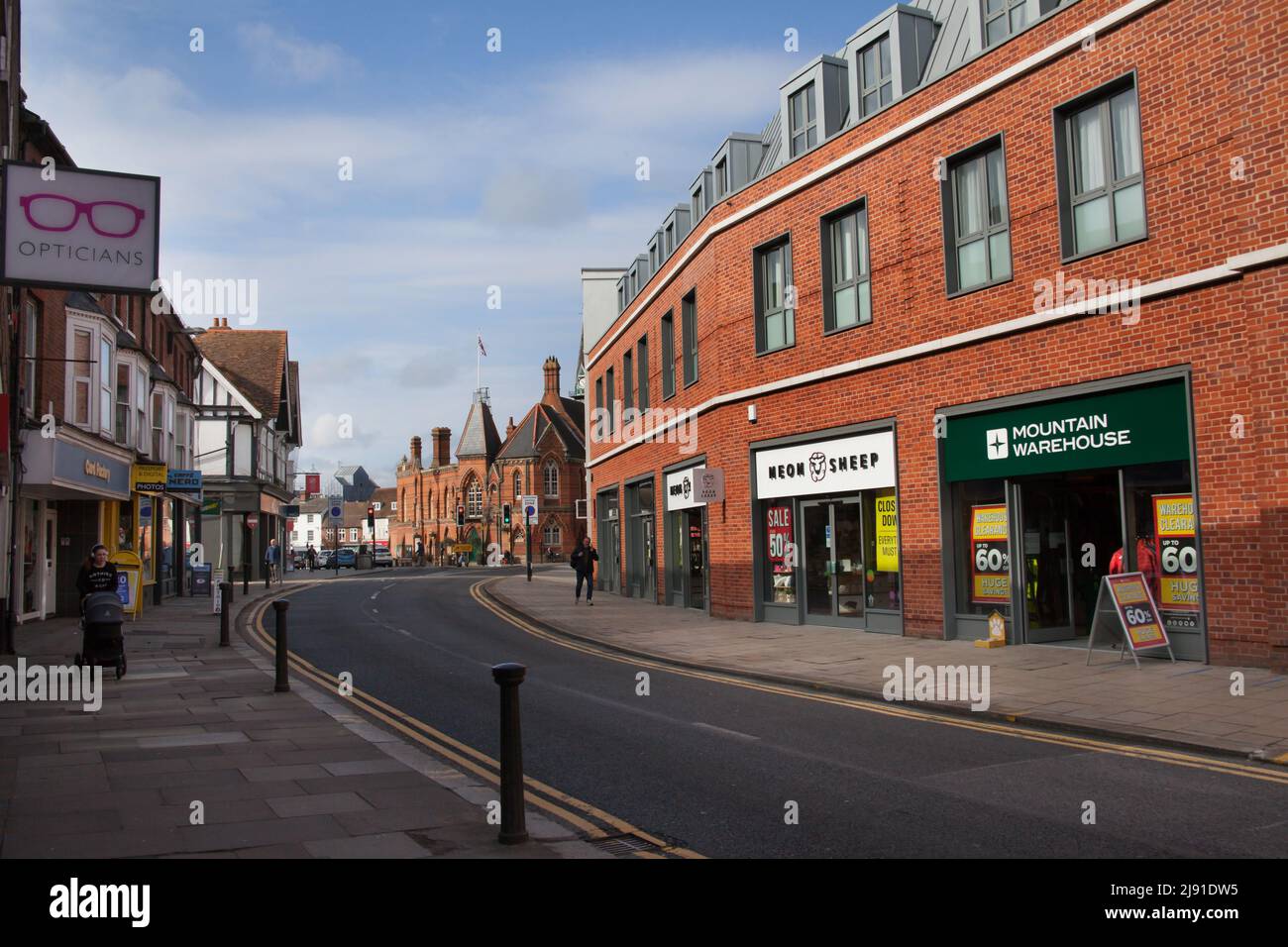Viewport: 1288px width, 947px height.
Task: Click the SALE 50% window poster
Action: pyautogui.click(x=781, y=536)
